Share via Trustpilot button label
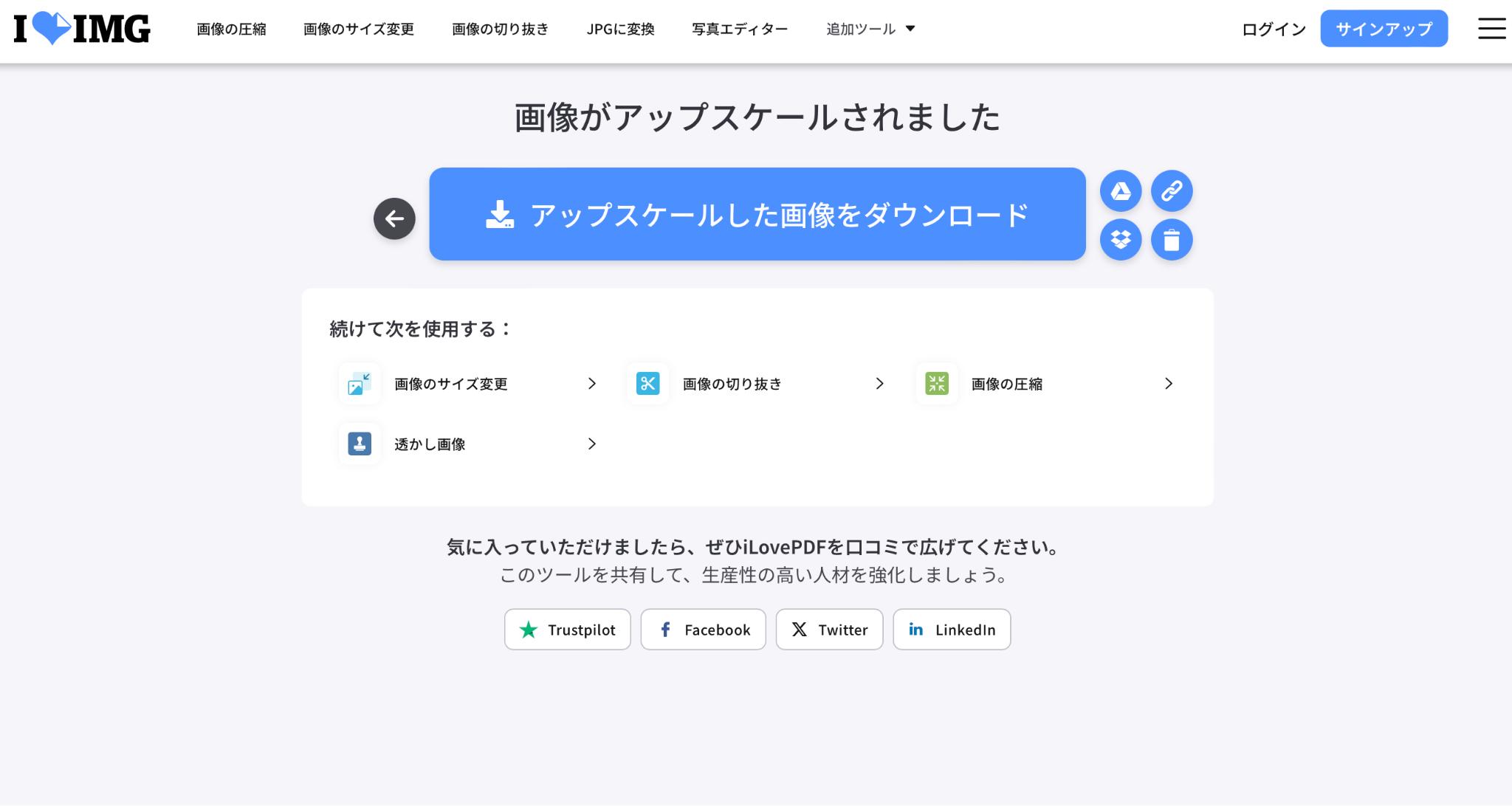 pos(582,630)
